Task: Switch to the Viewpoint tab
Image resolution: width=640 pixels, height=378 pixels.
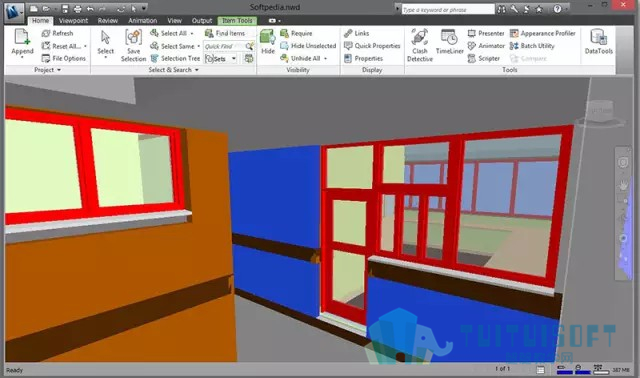Action: [73, 20]
